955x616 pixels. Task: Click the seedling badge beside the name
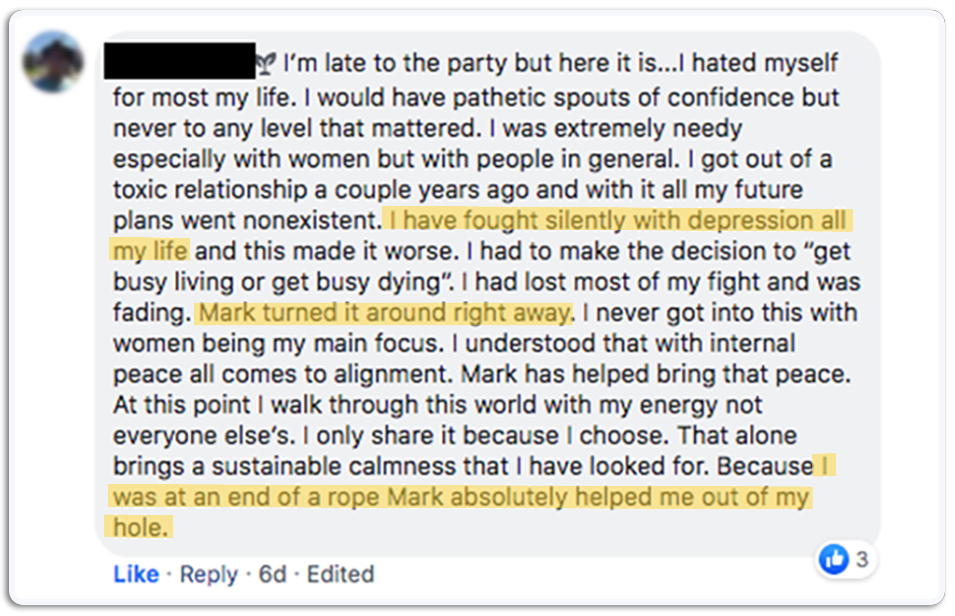(x=268, y=64)
